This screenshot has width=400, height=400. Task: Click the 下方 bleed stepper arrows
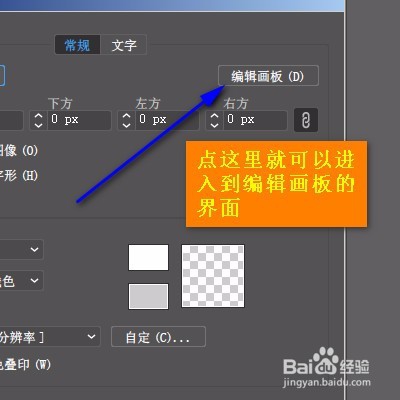click(39, 120)
